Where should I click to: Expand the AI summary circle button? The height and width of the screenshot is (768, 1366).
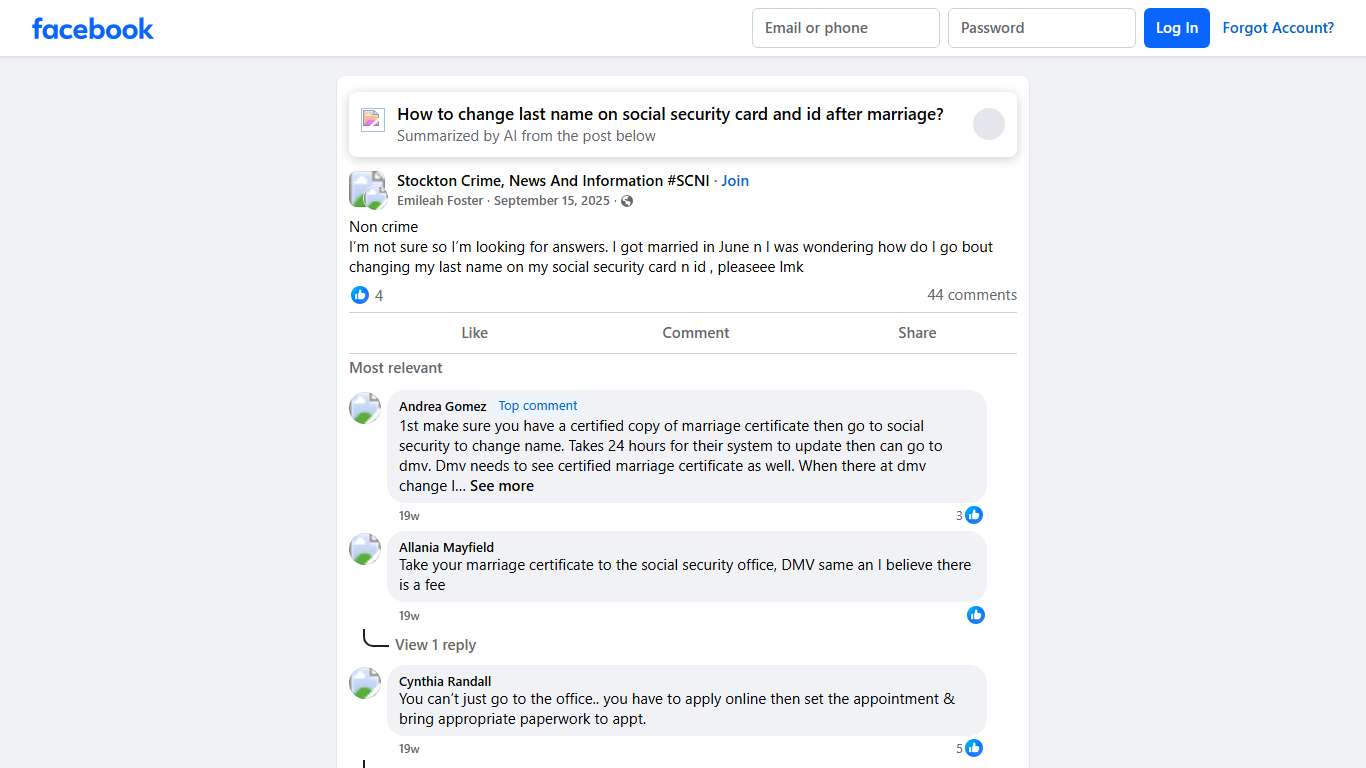click(x=989, y=124)
